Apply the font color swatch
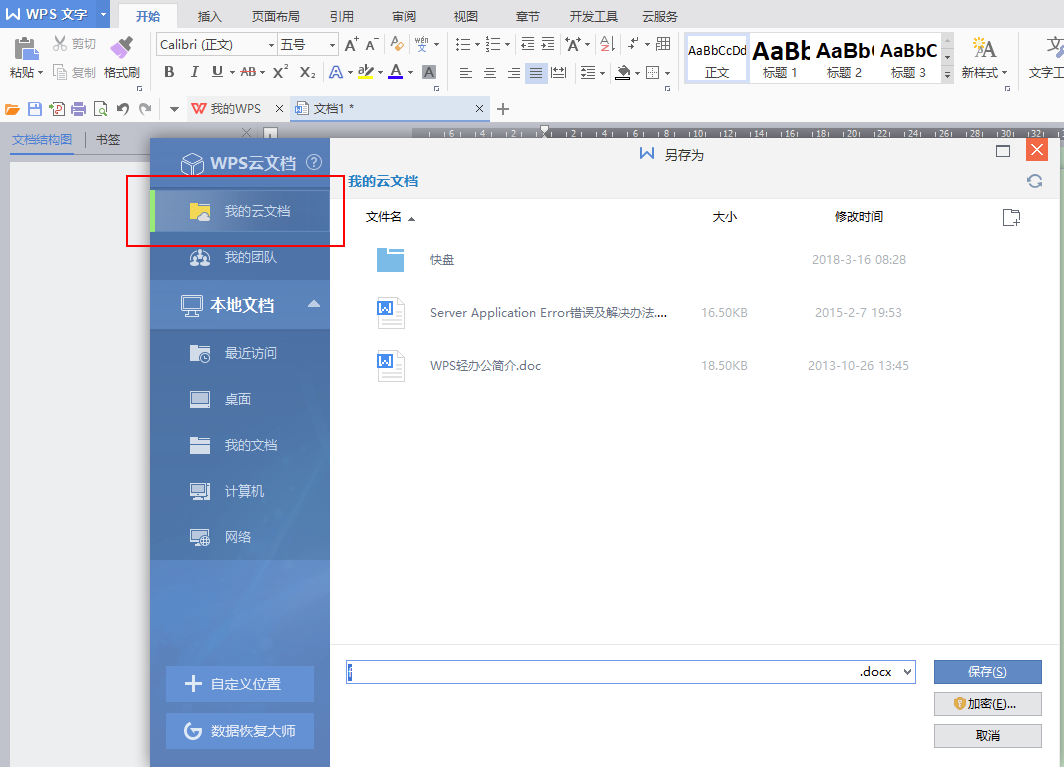1064x767 pixels. 396,71
